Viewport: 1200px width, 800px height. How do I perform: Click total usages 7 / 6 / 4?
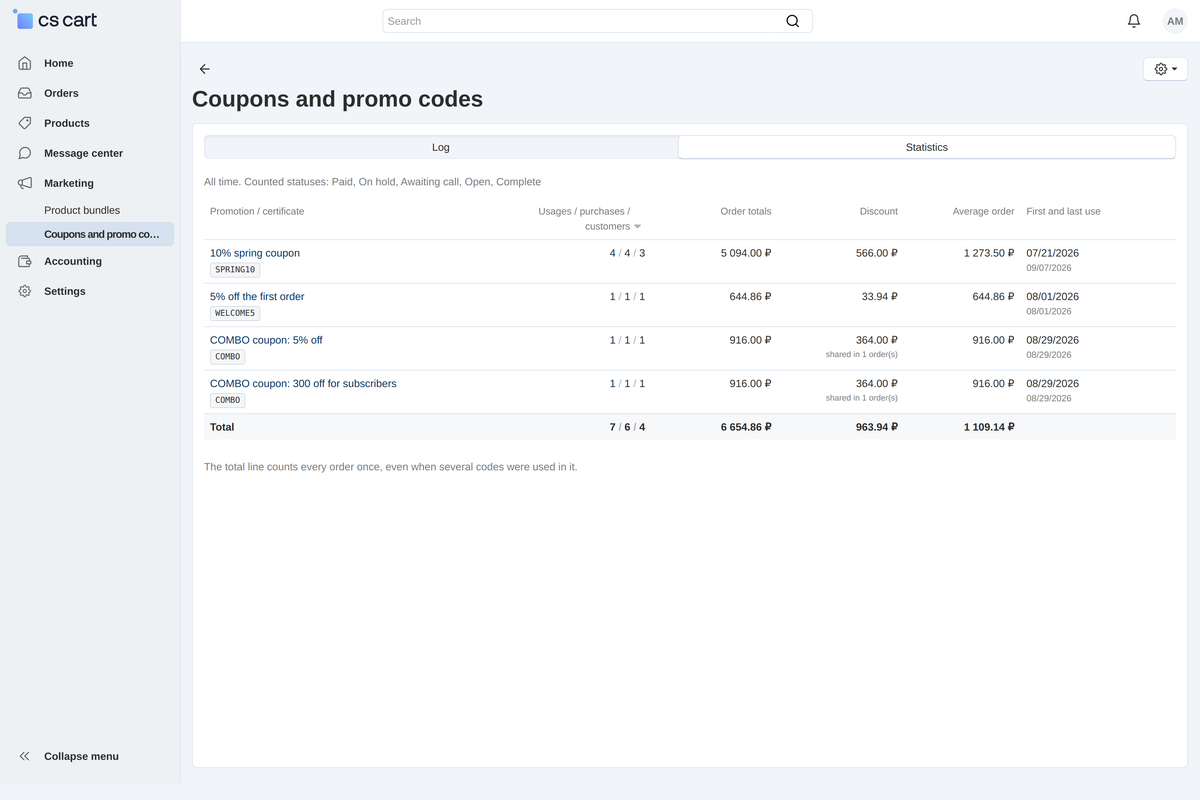pyautogui.click(x=627, y=427)
